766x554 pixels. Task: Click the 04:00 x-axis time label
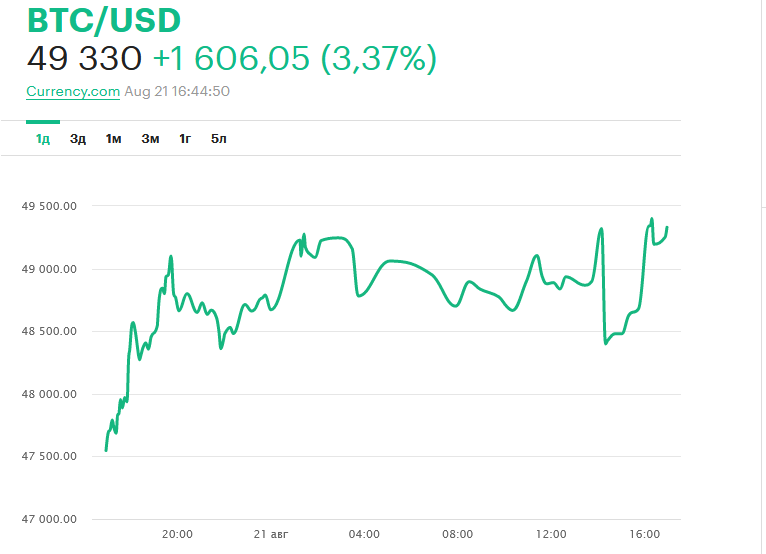pyautogui.click(x=364, y=534)
